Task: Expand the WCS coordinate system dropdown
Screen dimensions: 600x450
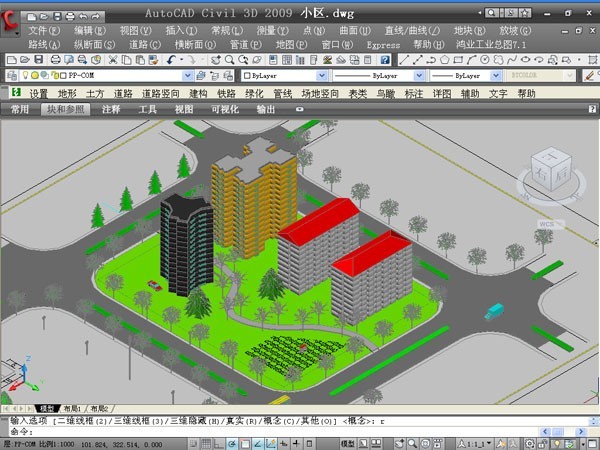Action: pos(562,224)
